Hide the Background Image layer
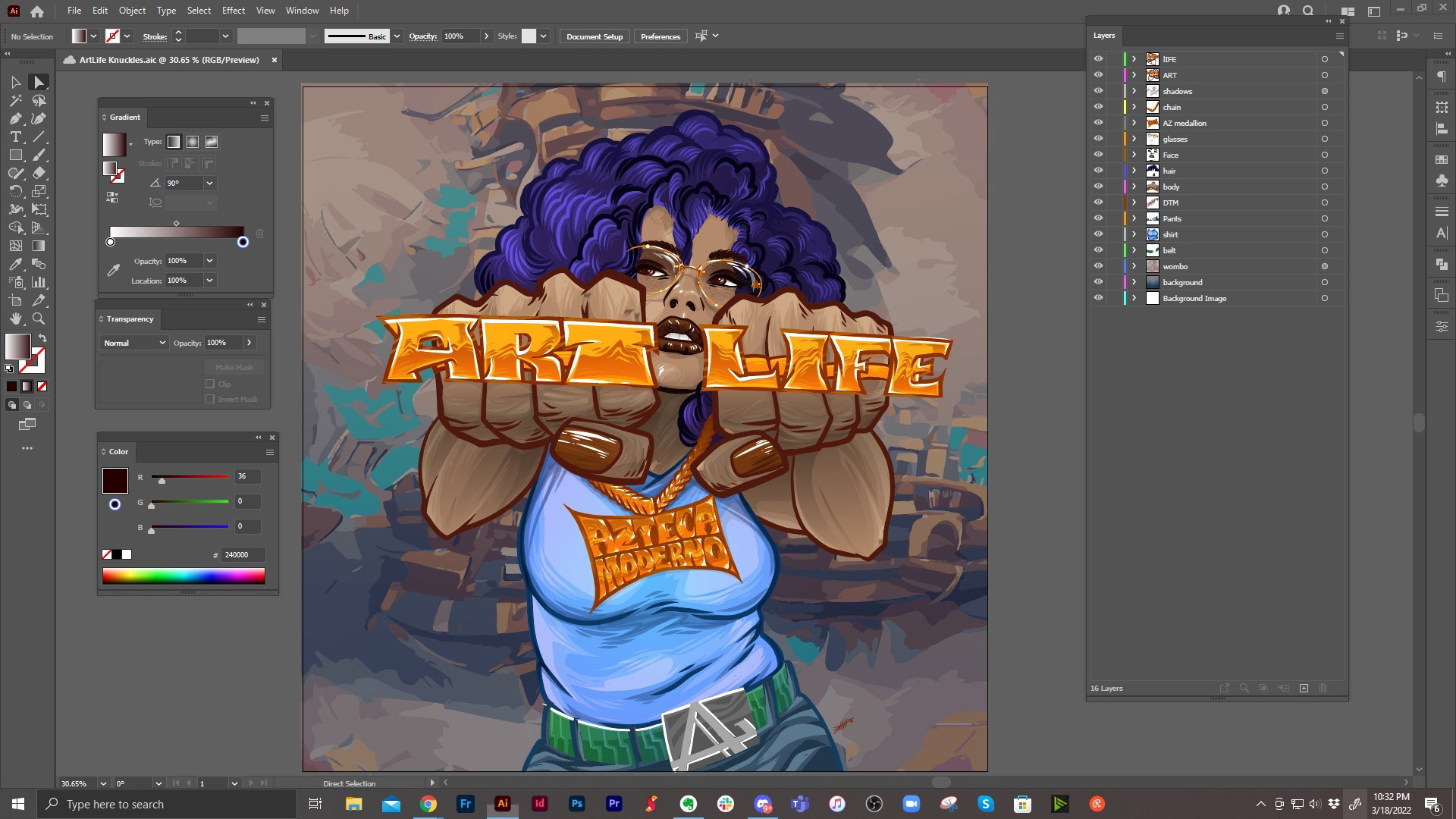The width and height of the screenshot is (1456, 819). (x=1098, y=298)
